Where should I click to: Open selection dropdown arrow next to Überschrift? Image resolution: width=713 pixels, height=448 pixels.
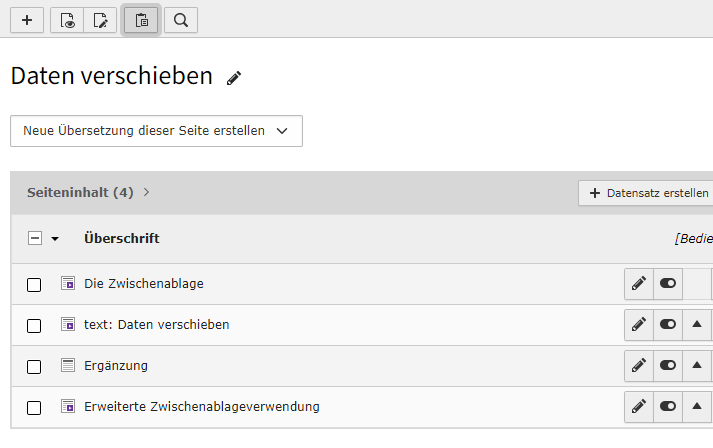point(55,239)
